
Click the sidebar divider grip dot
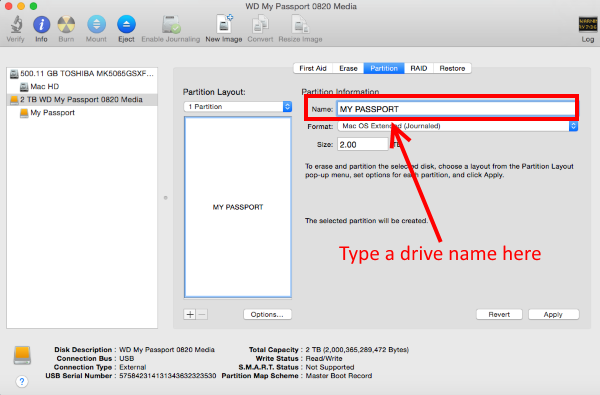pyautogui.click(x=166, y=198)
